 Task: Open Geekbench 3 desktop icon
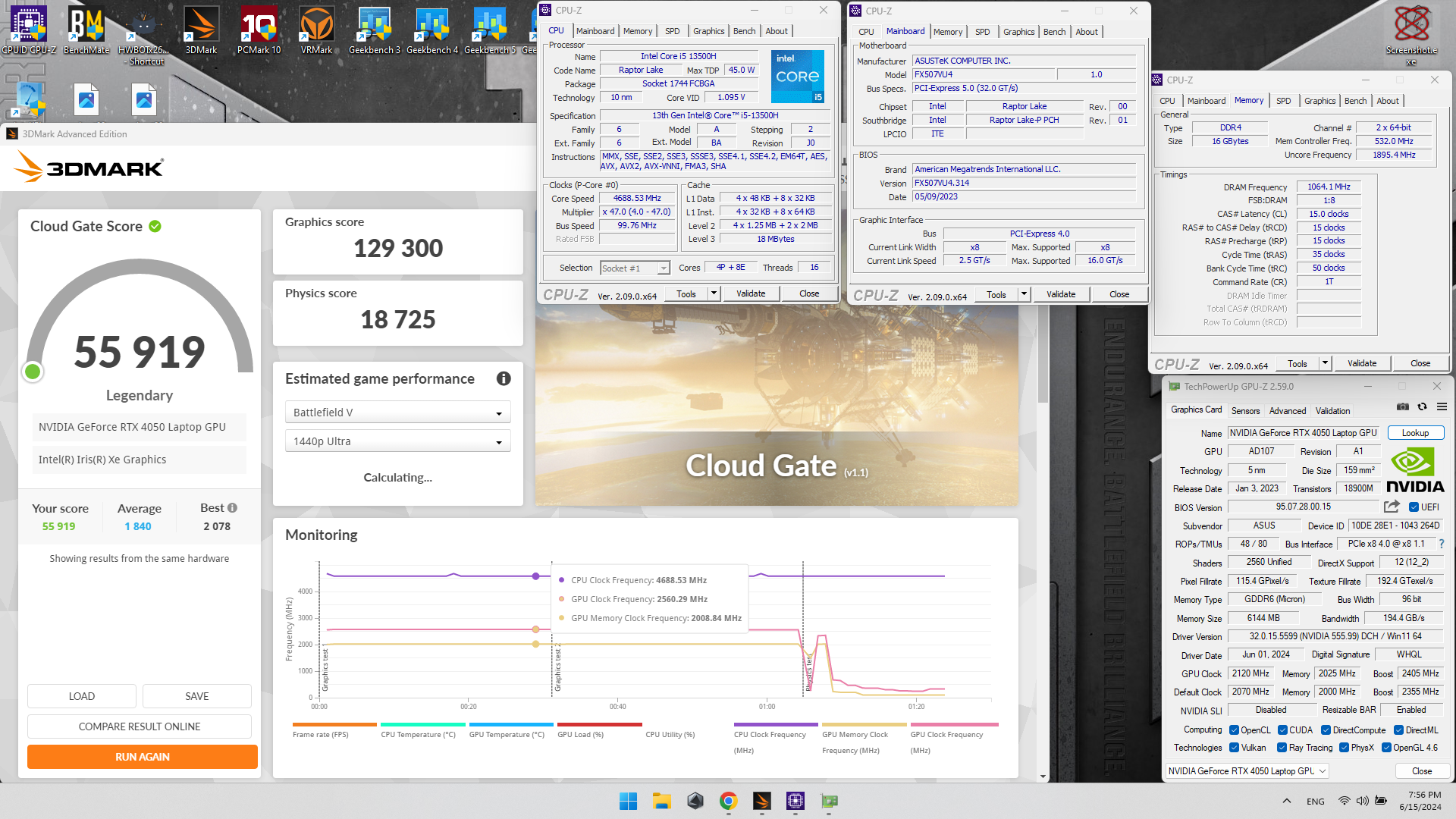[x=375, y=30]
